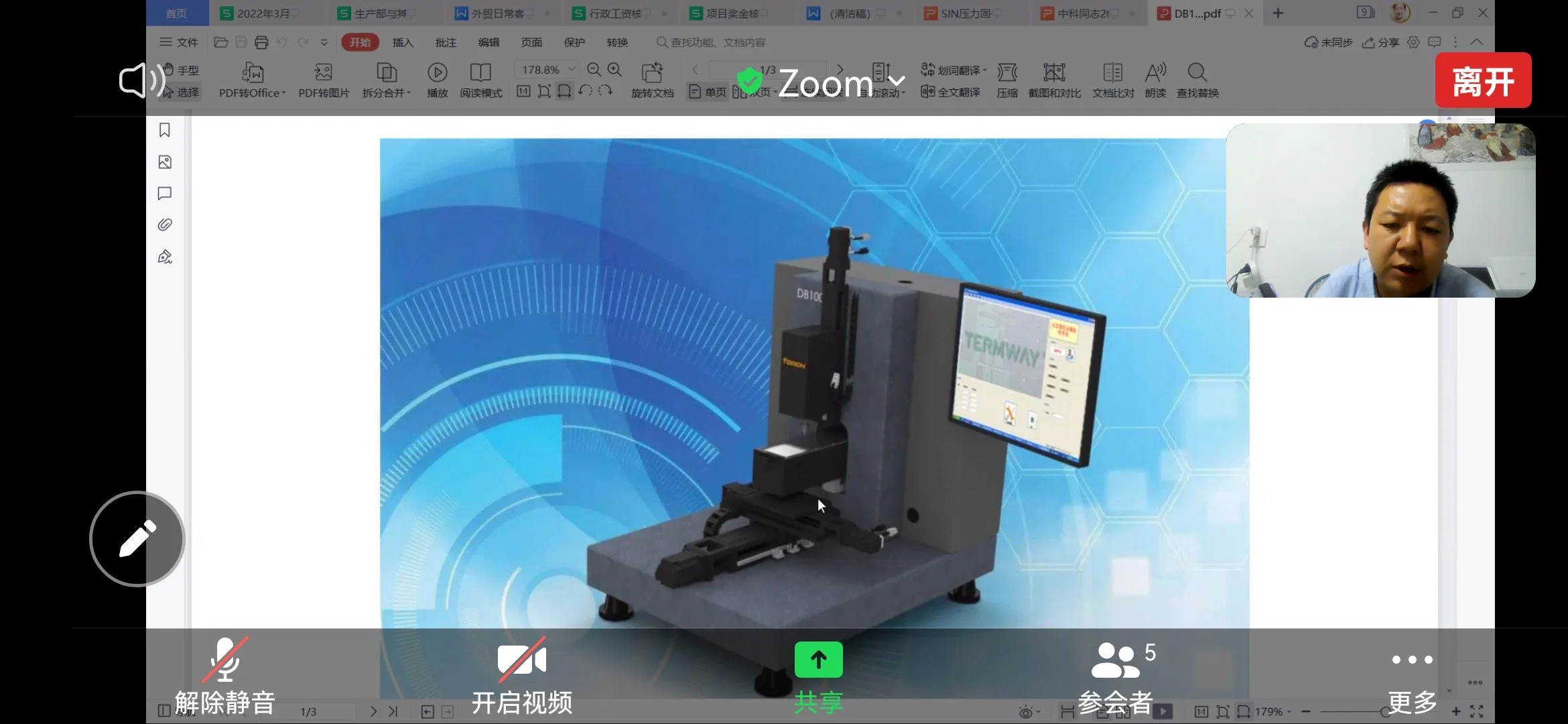This screenshot has height=724, width=1568.
Task: Click the print icon in quick toolbar
Action: pyautogui.click(x=261, y=42)
